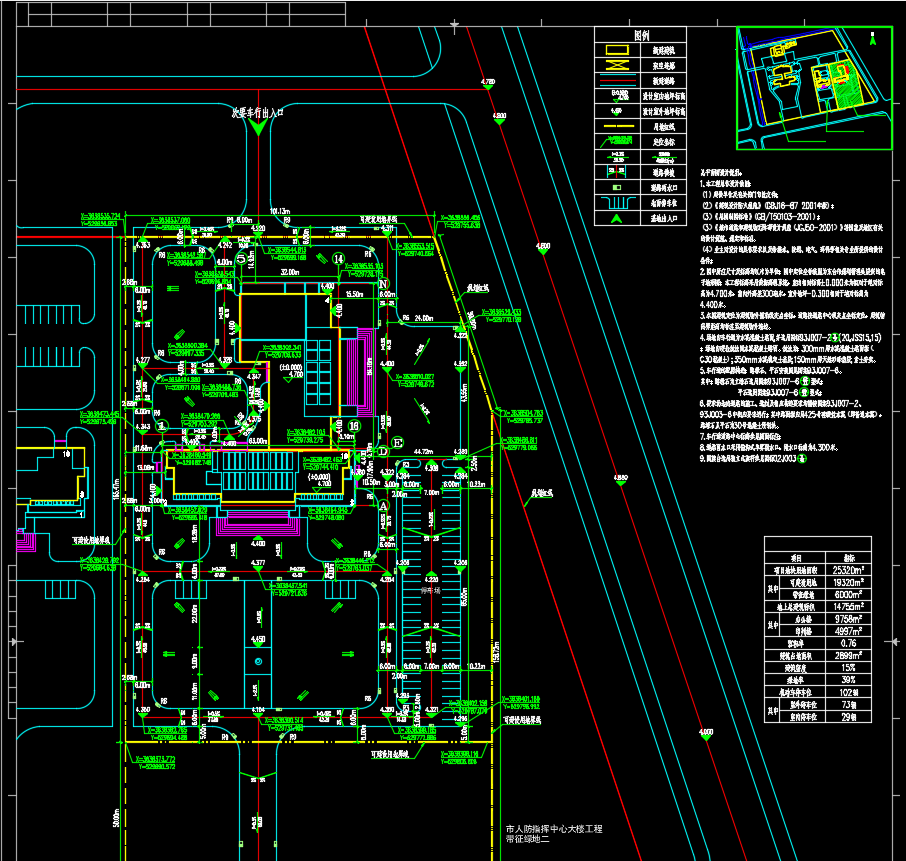Click the 6000m² table value
Screen dimensions: 906x861
(x=848, y=595)
